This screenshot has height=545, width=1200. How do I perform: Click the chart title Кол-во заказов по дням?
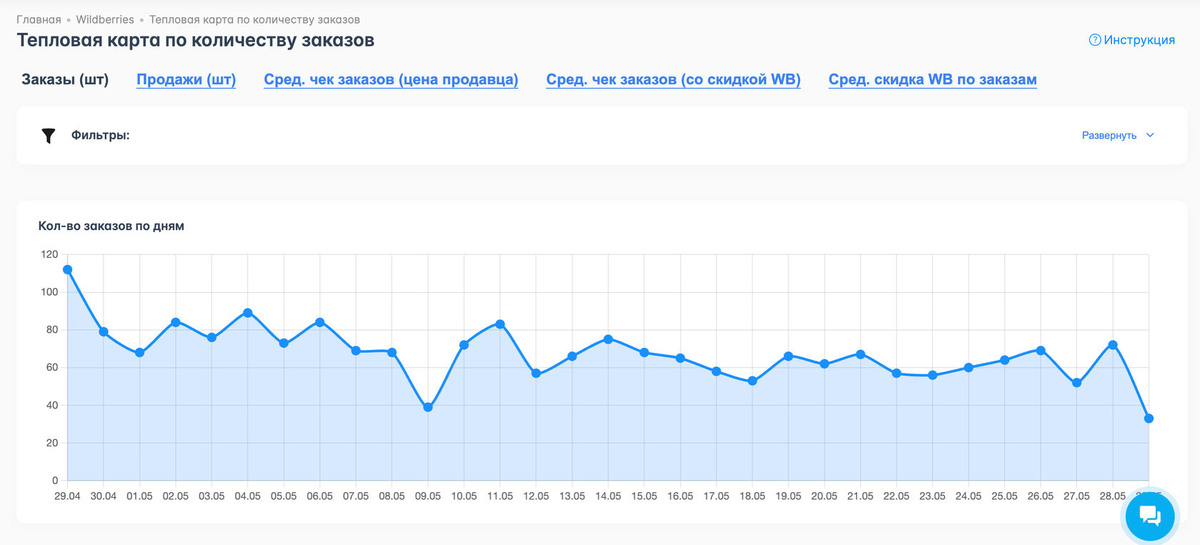[111, 226]
